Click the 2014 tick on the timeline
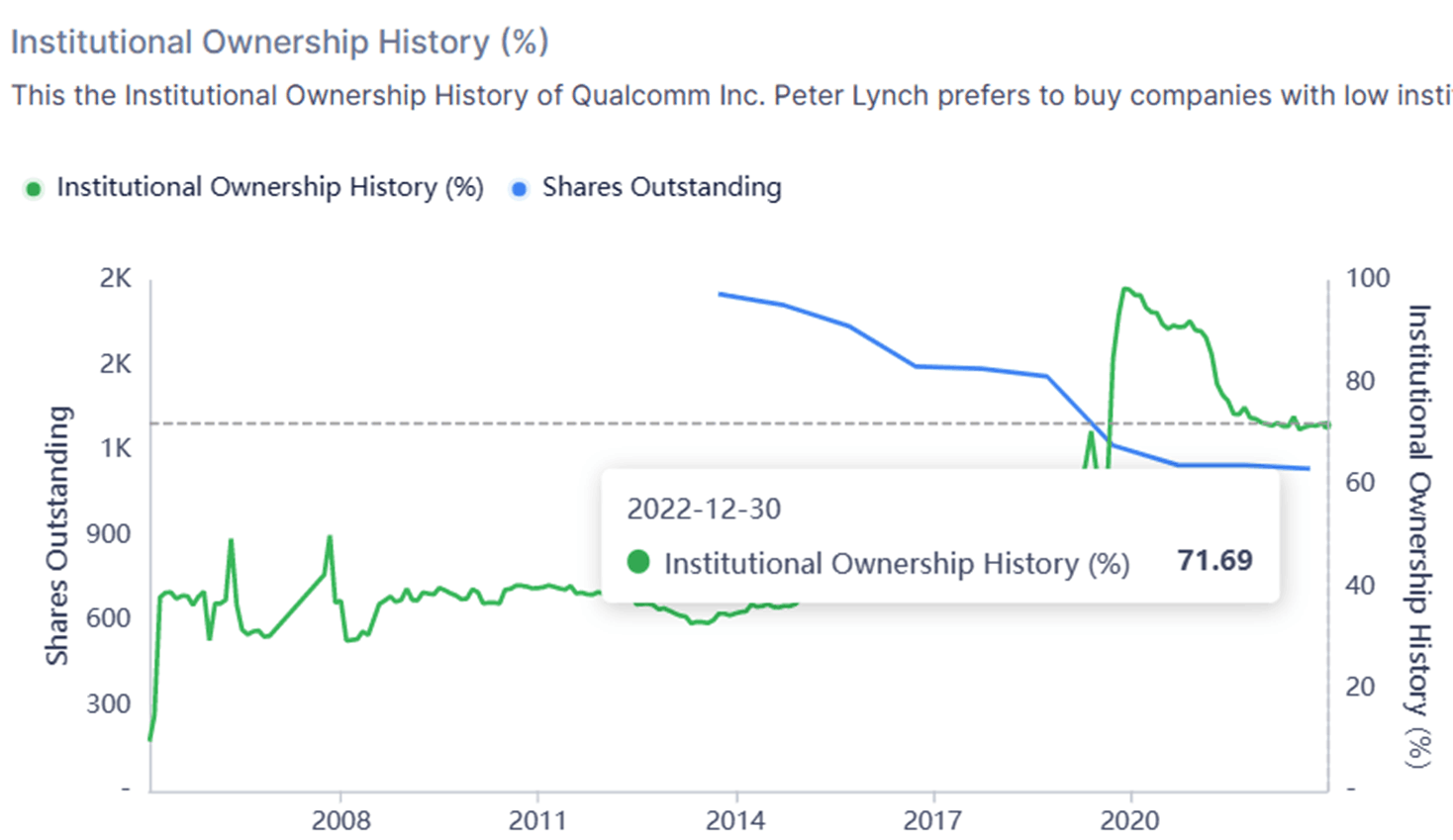1453x840 pixels. [735, 820]
